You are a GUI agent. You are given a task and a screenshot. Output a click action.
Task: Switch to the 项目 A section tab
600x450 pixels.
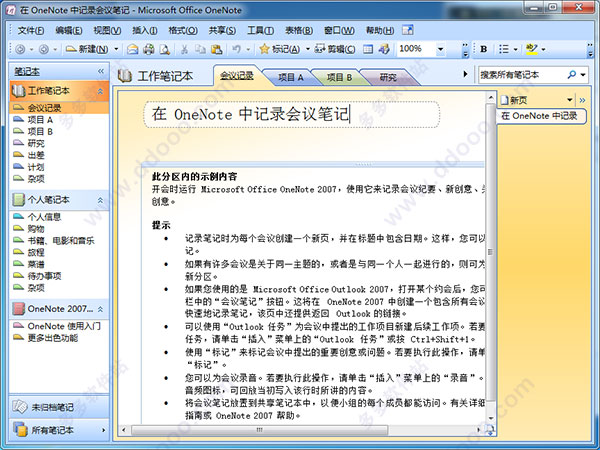pyautogui.click(x=290, y=77)
